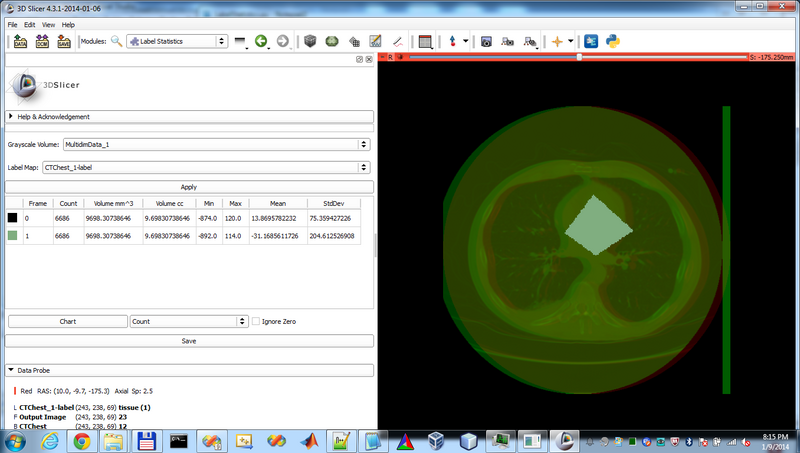The width and height of the screenshot is (800, 453).
Task: Click the Load Data toolbar icon
Action: coord(20,41)
